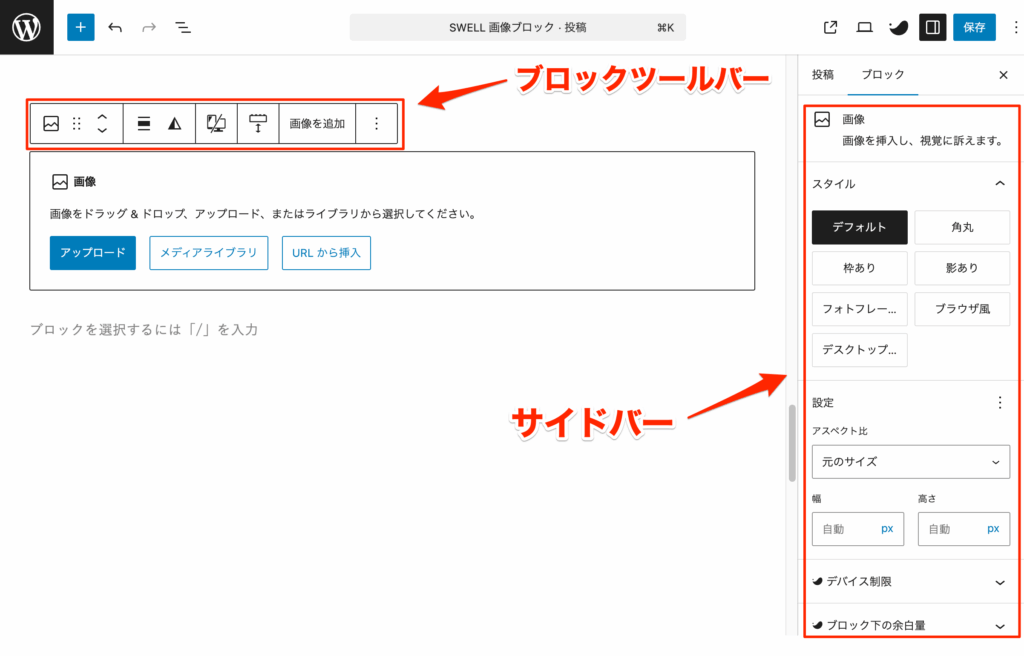Click the 幅 width input field

click(858, 528)
